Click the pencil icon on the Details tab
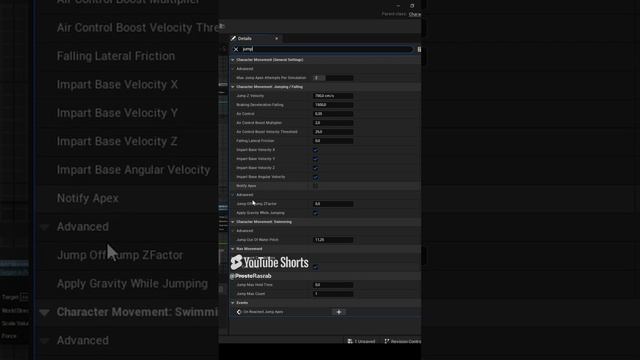This screenshot has width=640, height=360. (233, 38)
